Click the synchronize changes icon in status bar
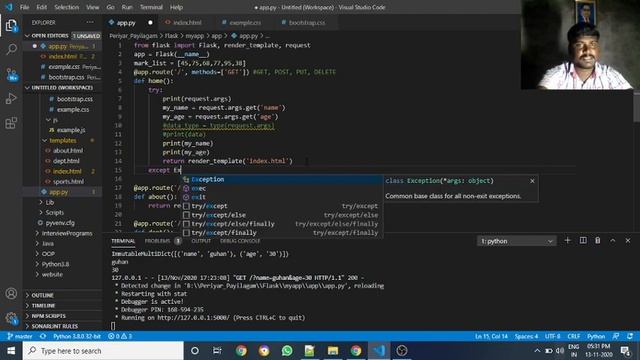Viewport: 640px width, 360px height. 43,336
